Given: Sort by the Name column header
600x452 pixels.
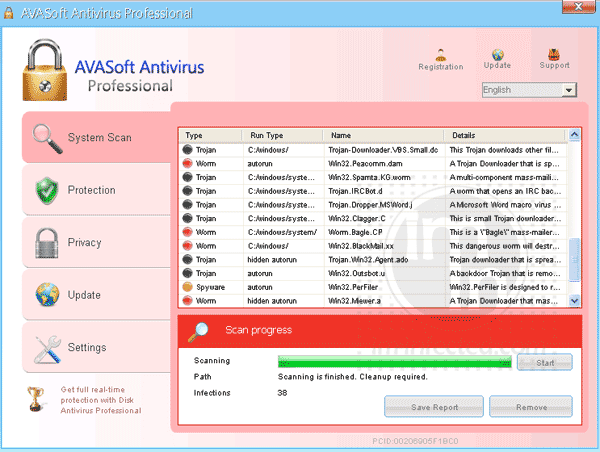Looking at the screenshot, I should click(x=383, y=135).
